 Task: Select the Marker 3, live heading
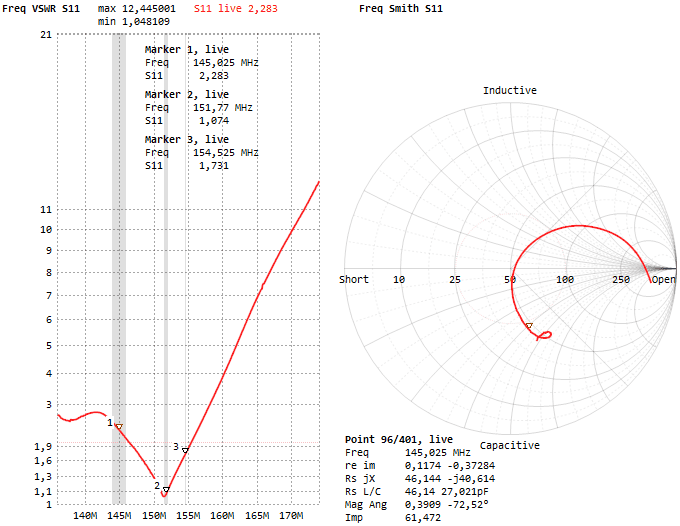pos(187,139)
